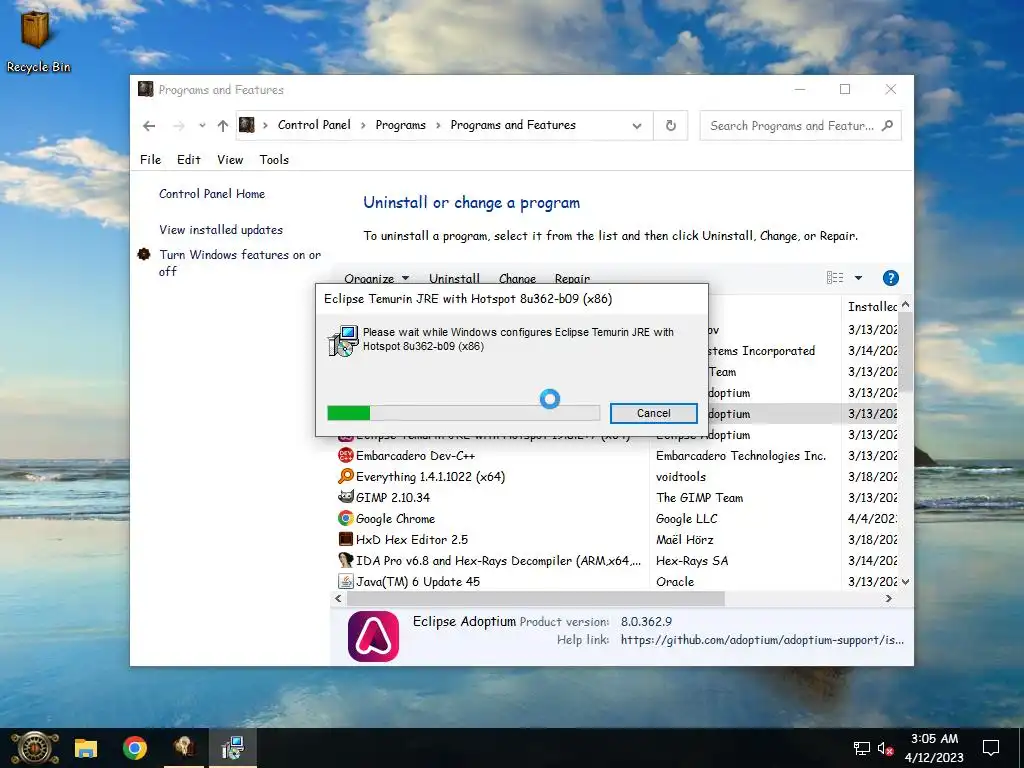
Task: Expand the address bar history dropdown
Action: coord(637,126)
